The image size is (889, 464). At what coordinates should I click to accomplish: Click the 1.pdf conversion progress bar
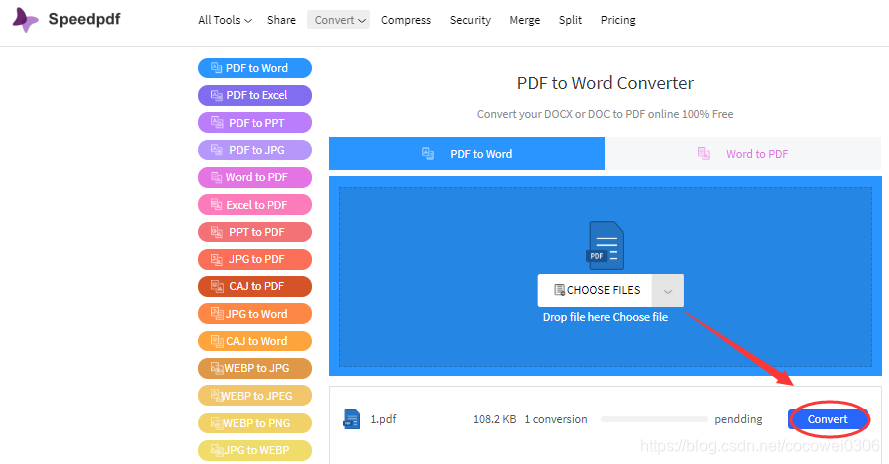pyautogui.click(x=654, y=419)
